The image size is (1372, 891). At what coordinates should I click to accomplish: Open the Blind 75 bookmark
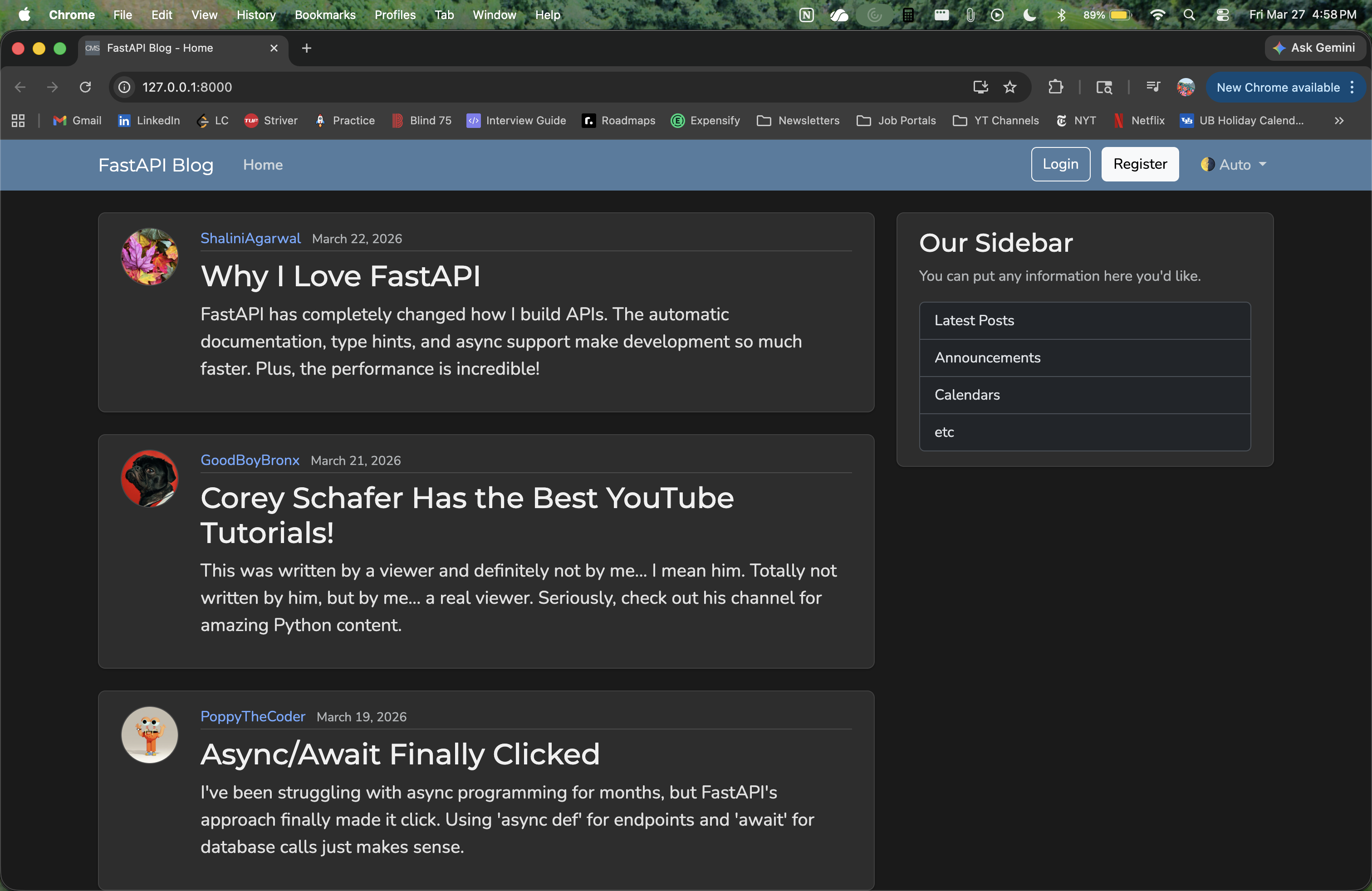click(421, 121)
